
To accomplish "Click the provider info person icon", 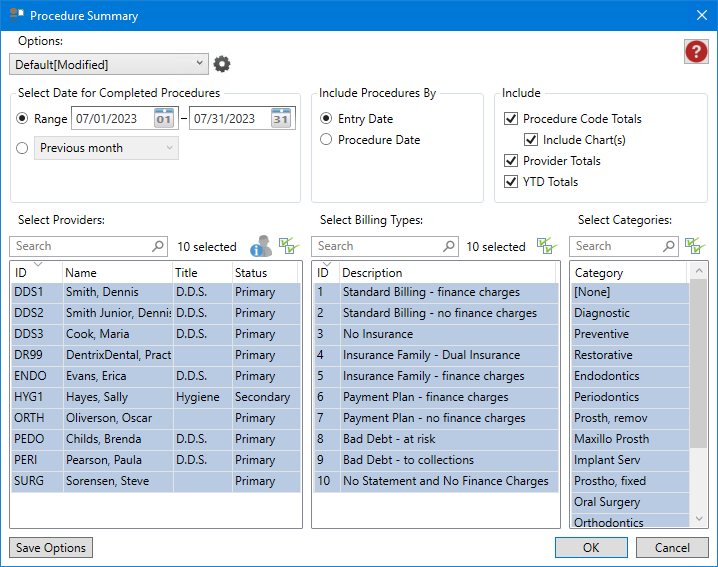I will (261, 246).
